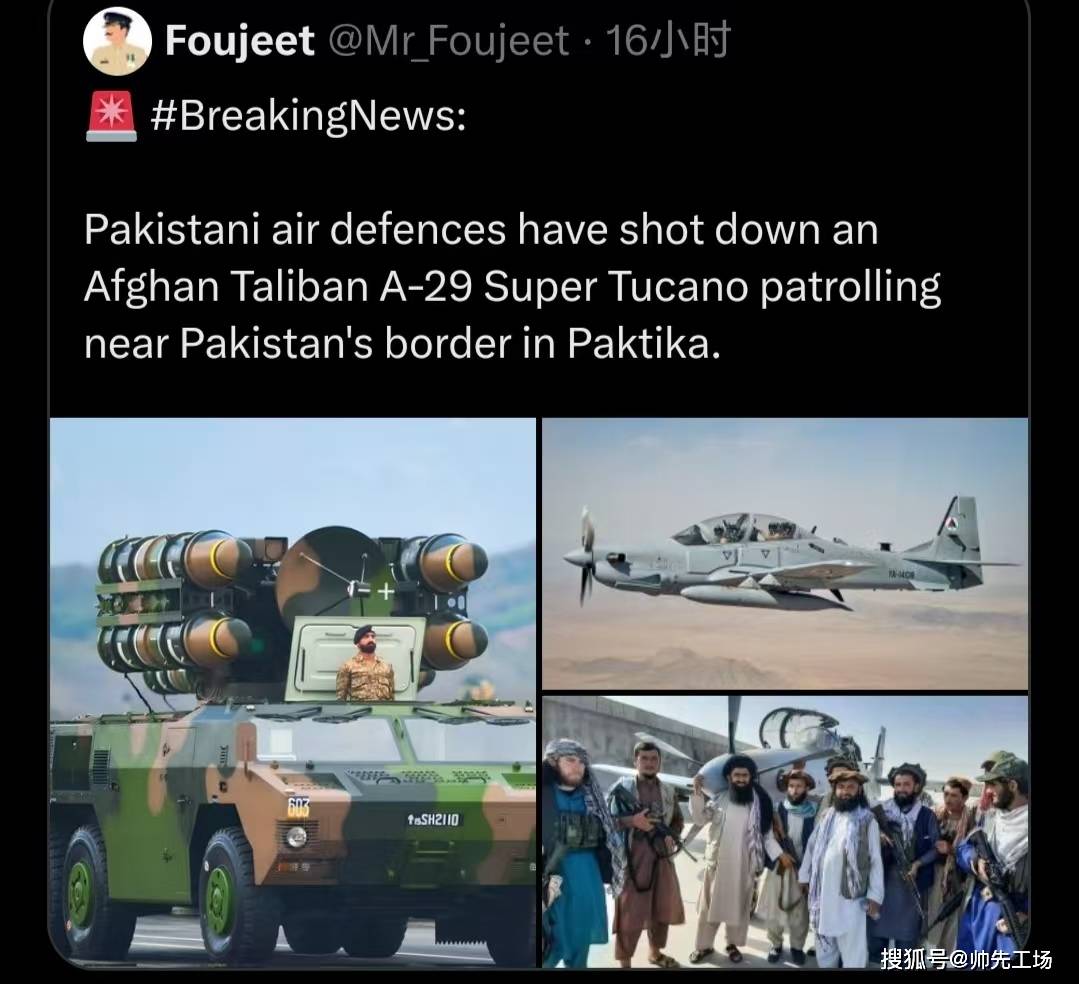Open the #BreakingNews hashtag
Viewport: 1079px width, 984px height.
pyautogui.click(x=308, y=116)
